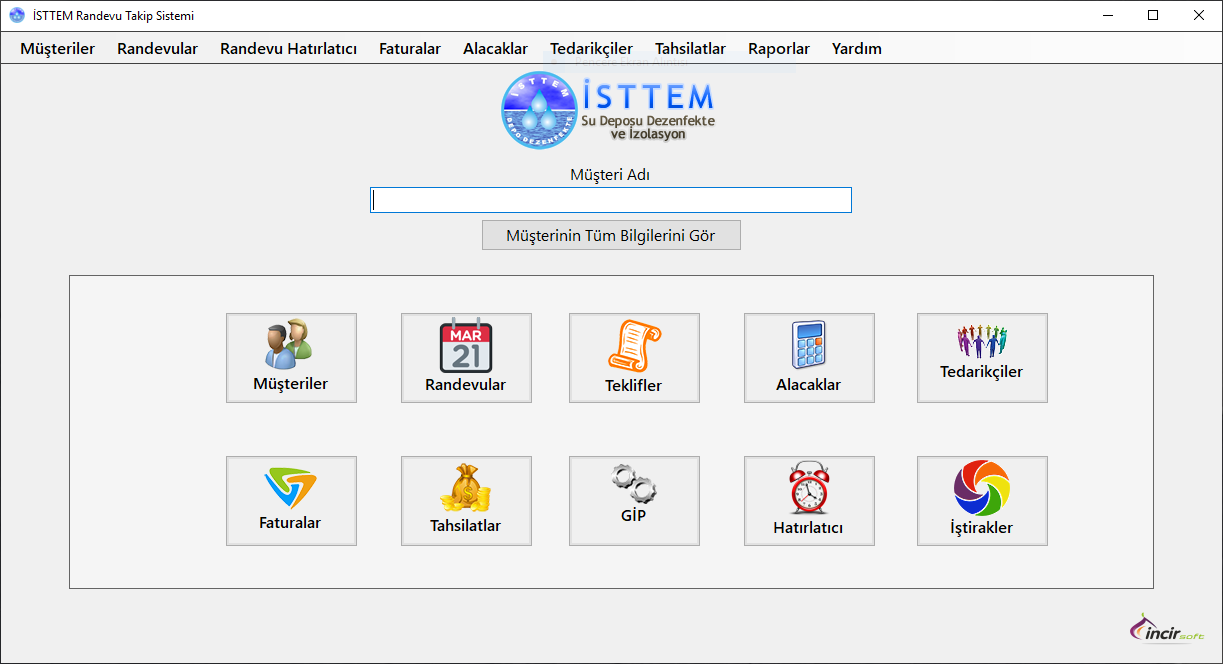Open the Alacaklar calculator icon button
The height and width of the screenshot is (664, 1223).
[x=809, y=358]
